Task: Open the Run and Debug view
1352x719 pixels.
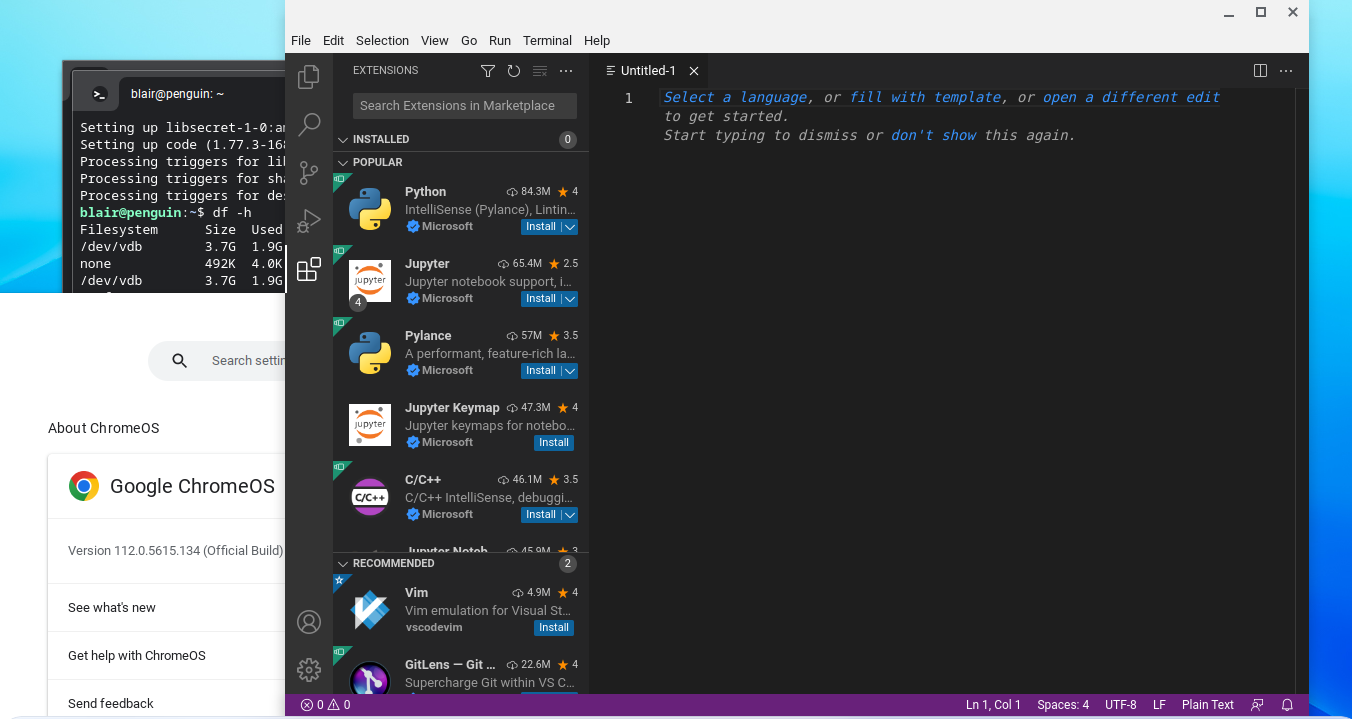Action: (x=309, y=220)
